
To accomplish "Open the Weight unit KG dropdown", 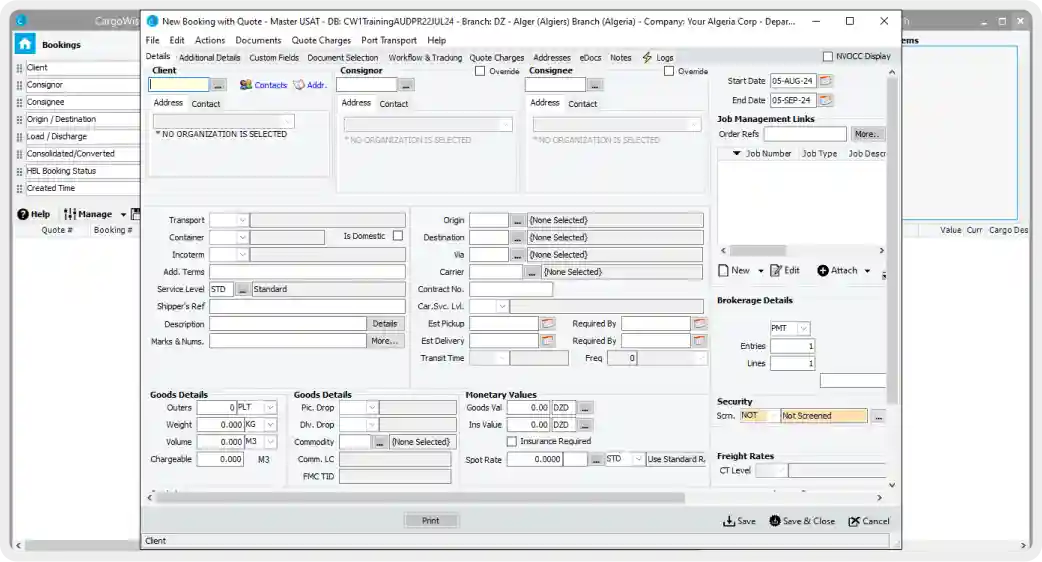I will pyautogui.click(x=269, y=424).
